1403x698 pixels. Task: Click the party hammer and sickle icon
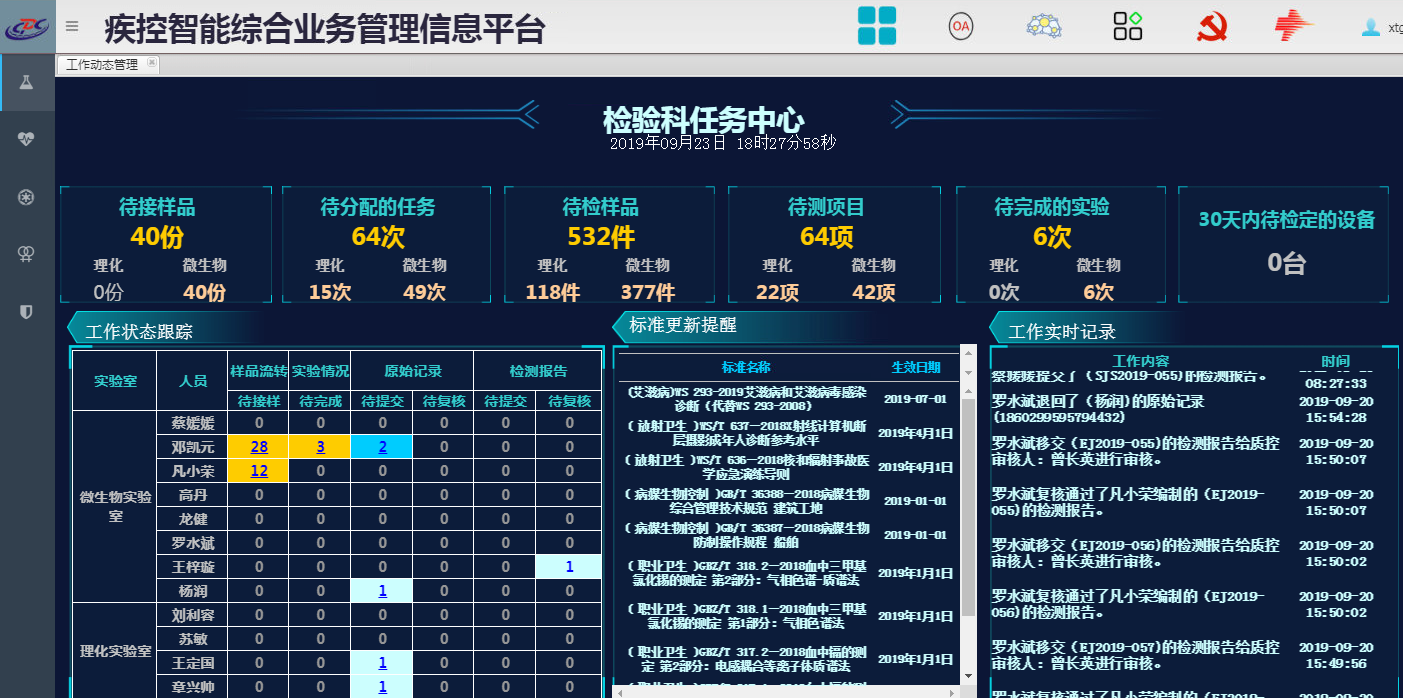coord(1211,26)
